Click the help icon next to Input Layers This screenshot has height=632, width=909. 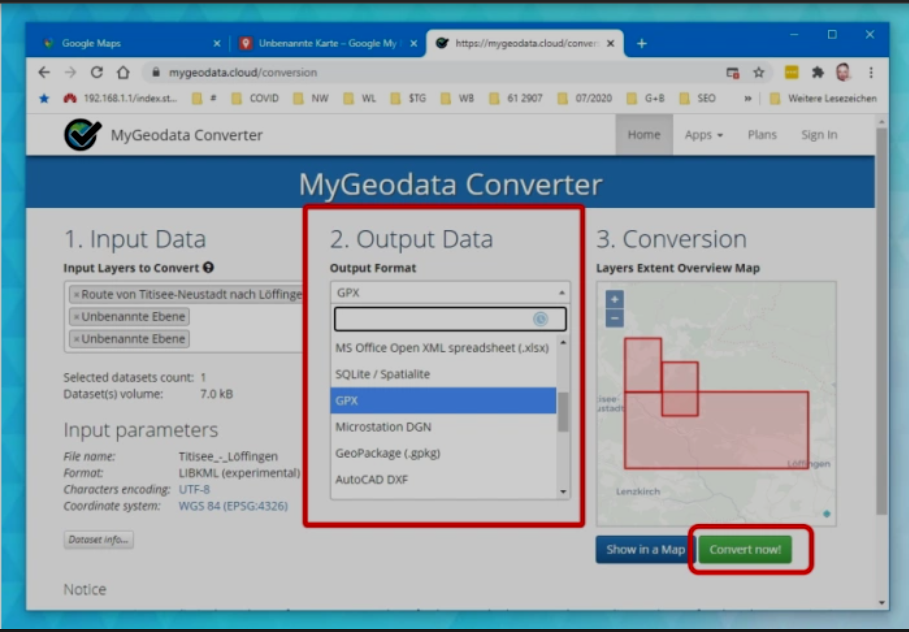coord(208,267)
